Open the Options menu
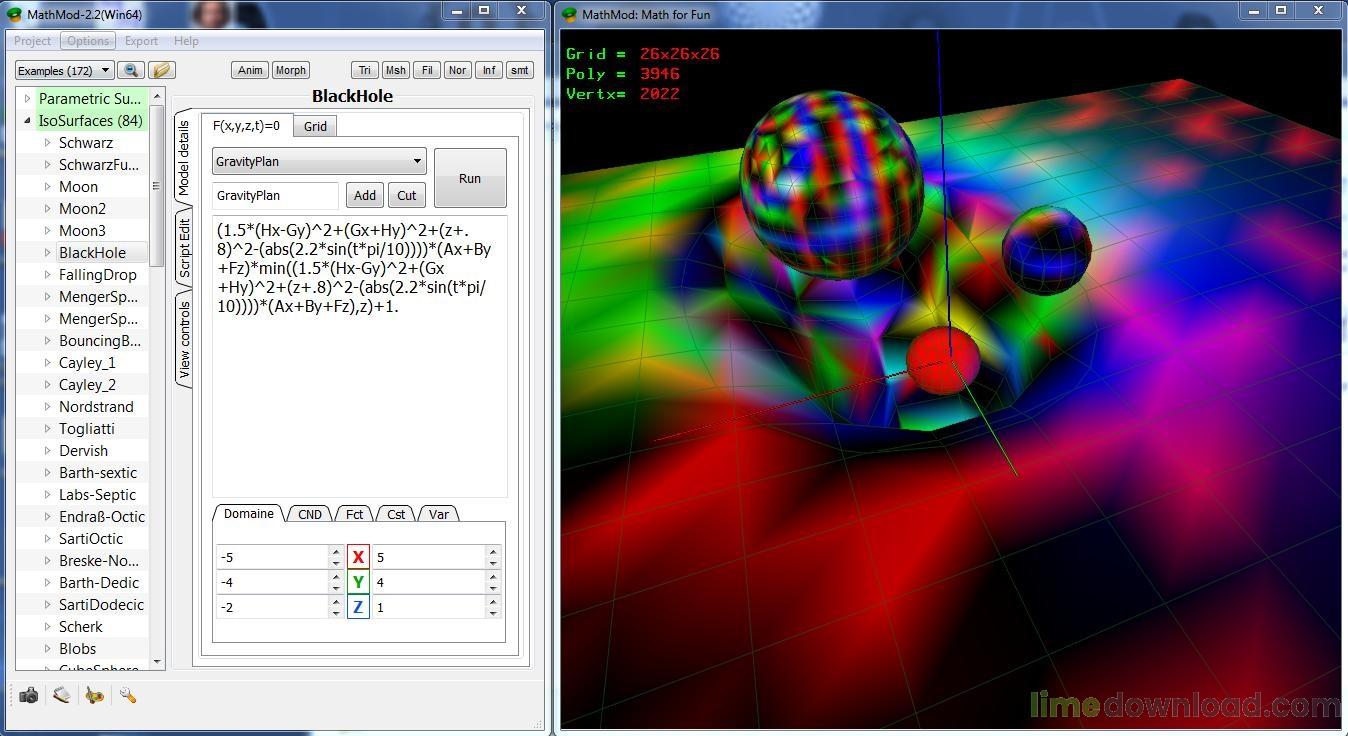This screenshot has width=1348, height=736. (88, 41)
